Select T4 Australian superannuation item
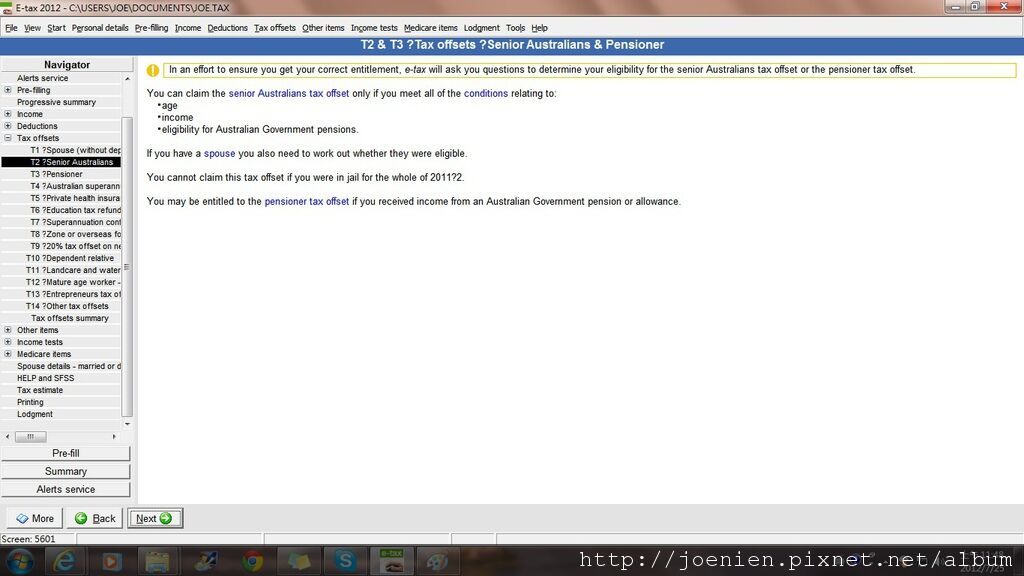Viewport: 1024px width, 576px height. coord(75,186)
